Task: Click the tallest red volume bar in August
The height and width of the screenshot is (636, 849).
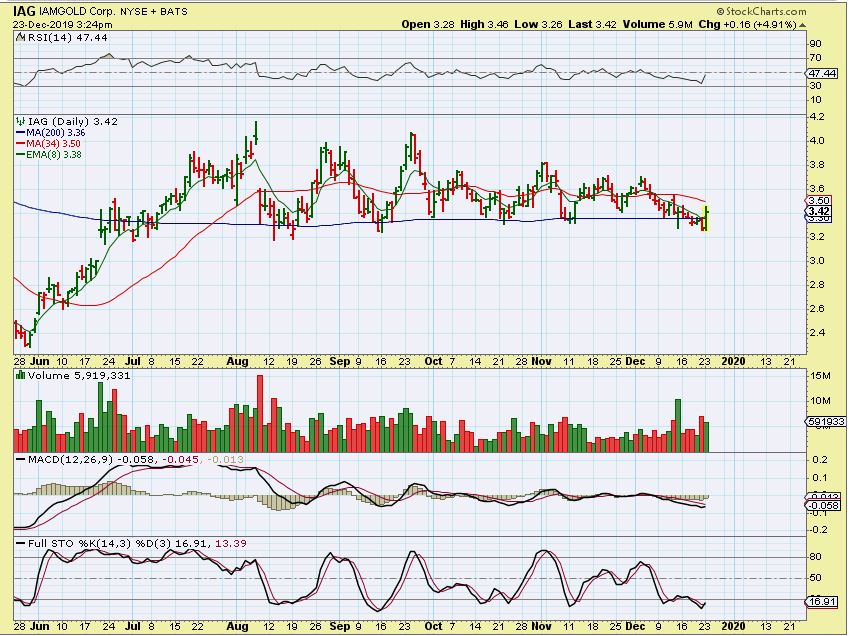Action: pyautogui.click(x=260, y=414)
